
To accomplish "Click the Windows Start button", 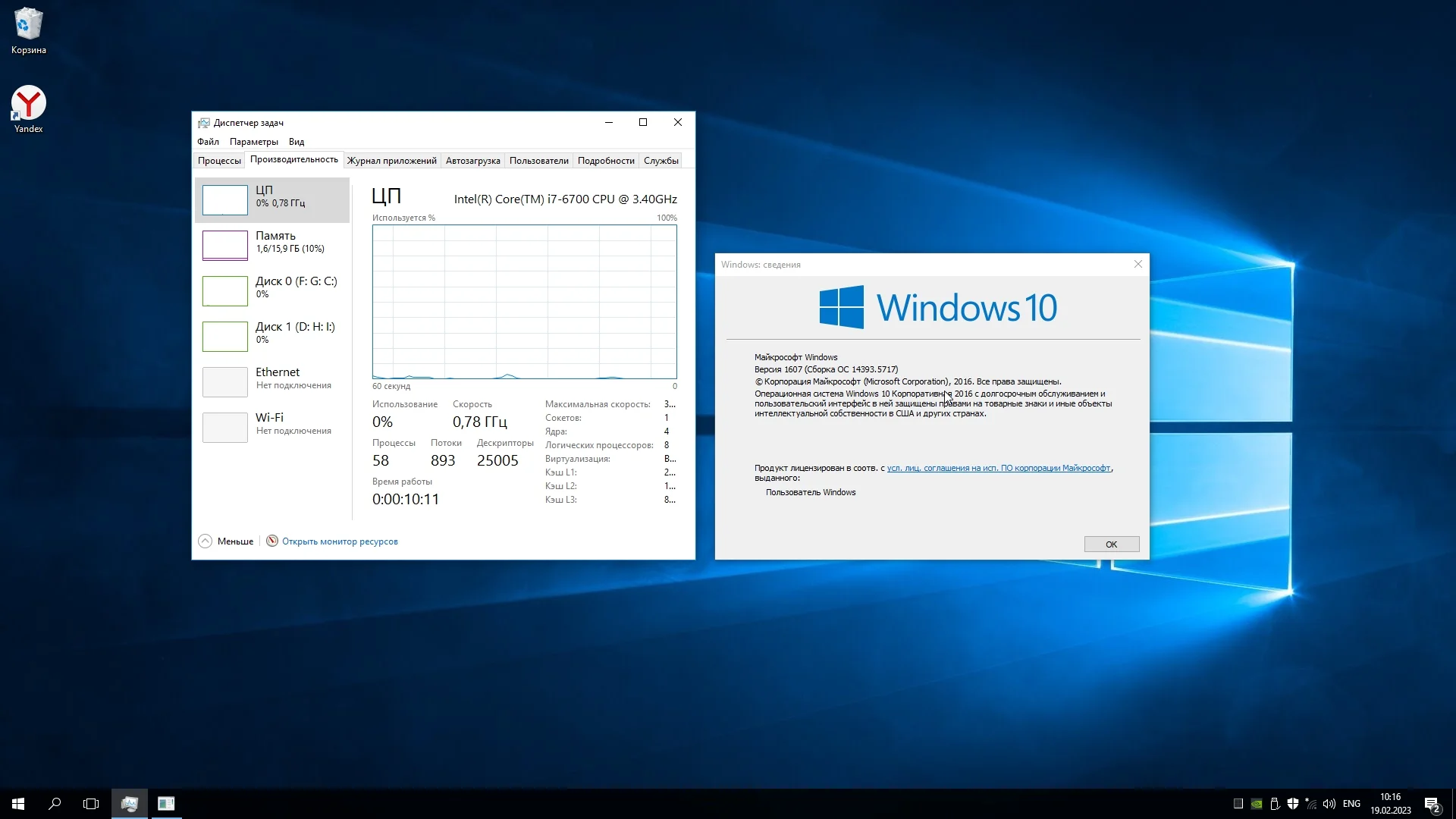I will point(18,804).
